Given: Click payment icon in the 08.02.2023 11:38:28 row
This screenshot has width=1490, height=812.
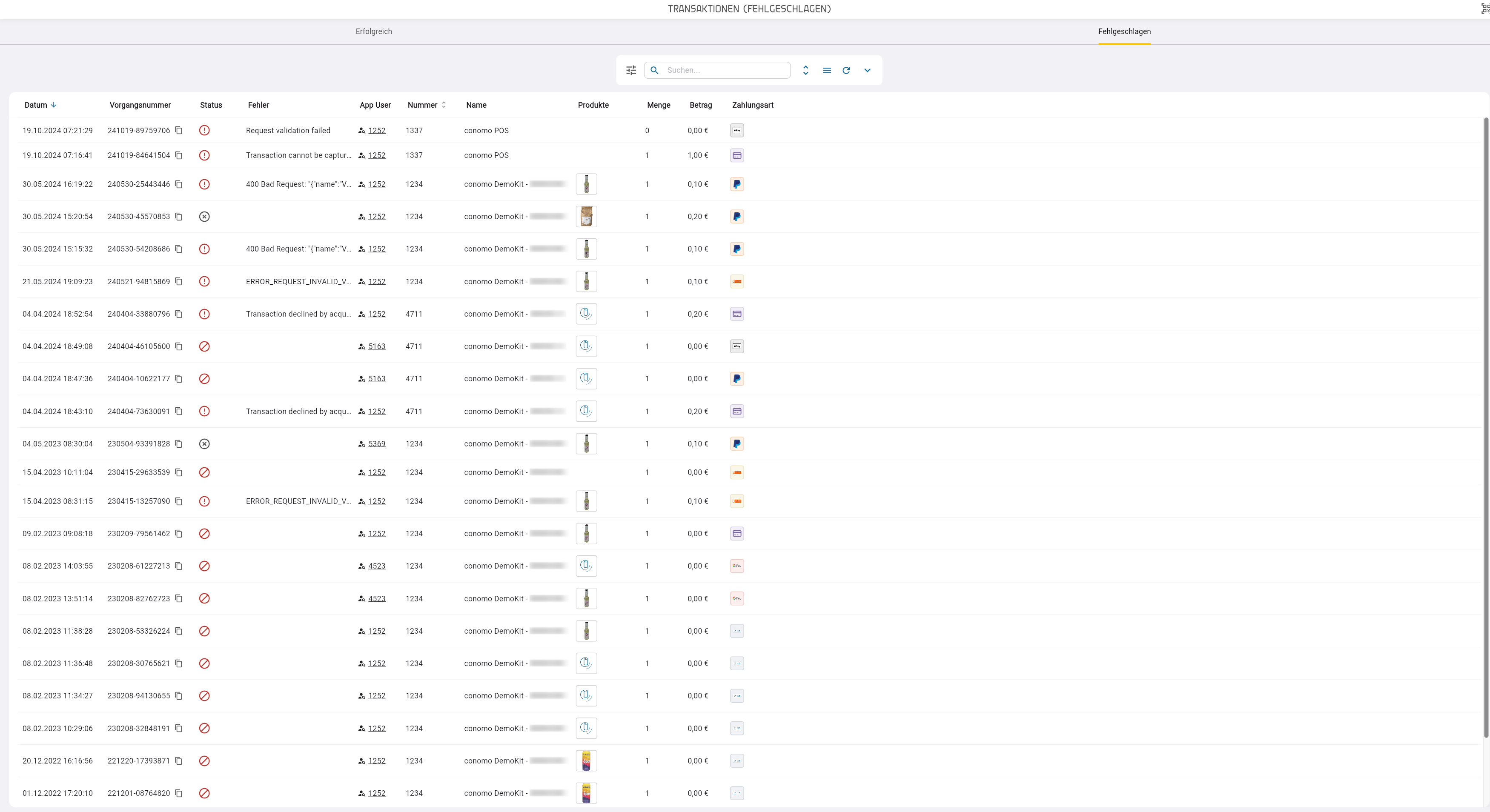Looking at the screenshot, I should point(737,631).
